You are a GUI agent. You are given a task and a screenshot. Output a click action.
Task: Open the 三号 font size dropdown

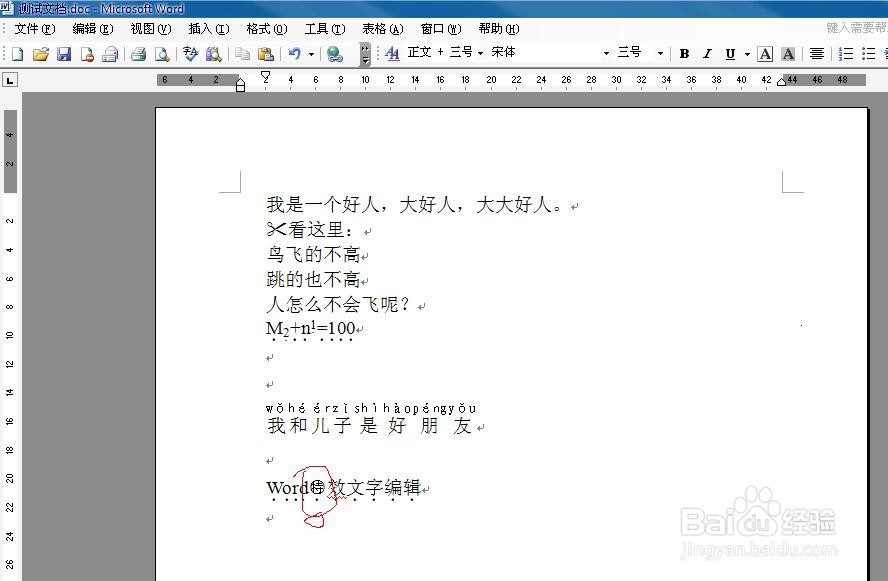click(658, 54)
